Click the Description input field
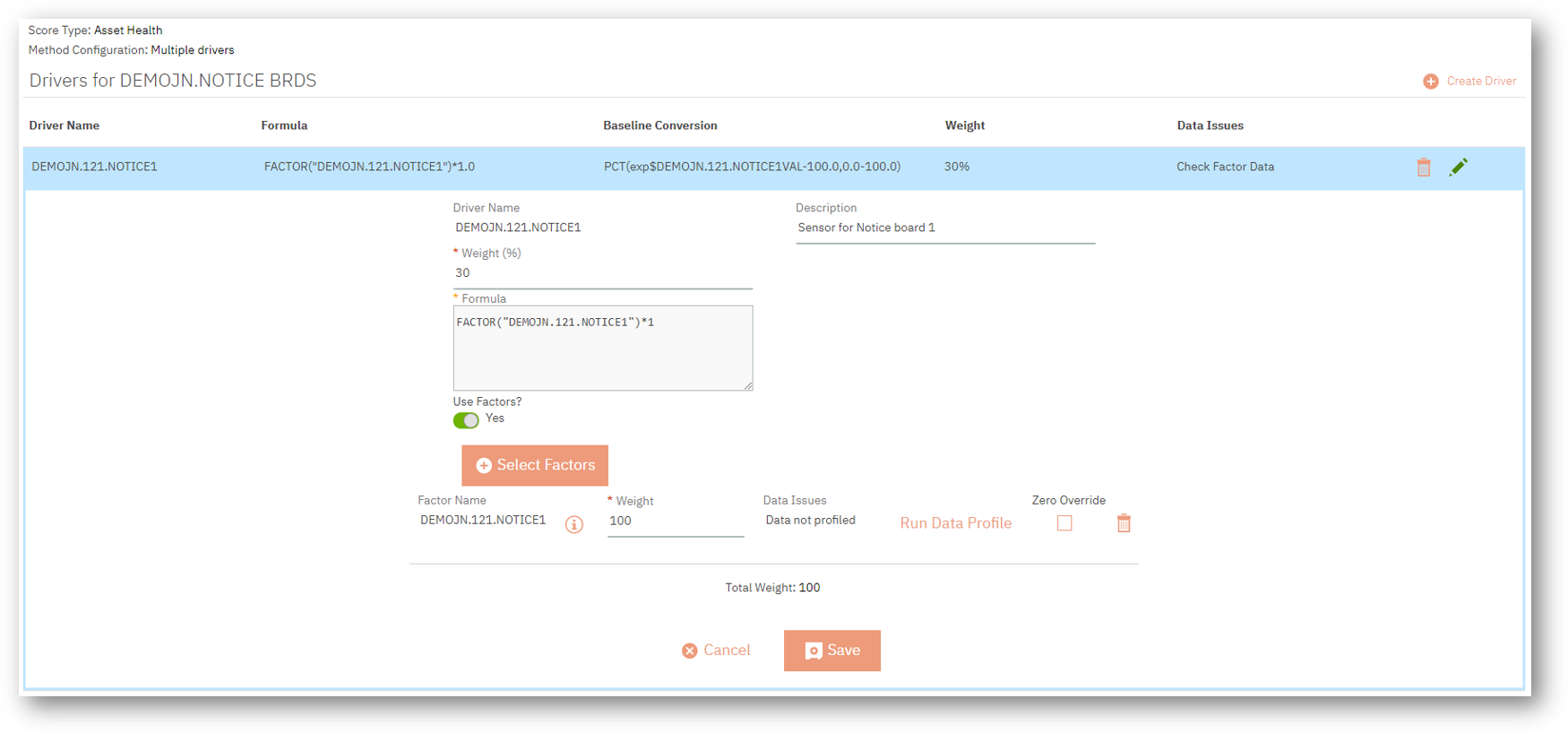The image size is (1568, 733). click(945, 228)
